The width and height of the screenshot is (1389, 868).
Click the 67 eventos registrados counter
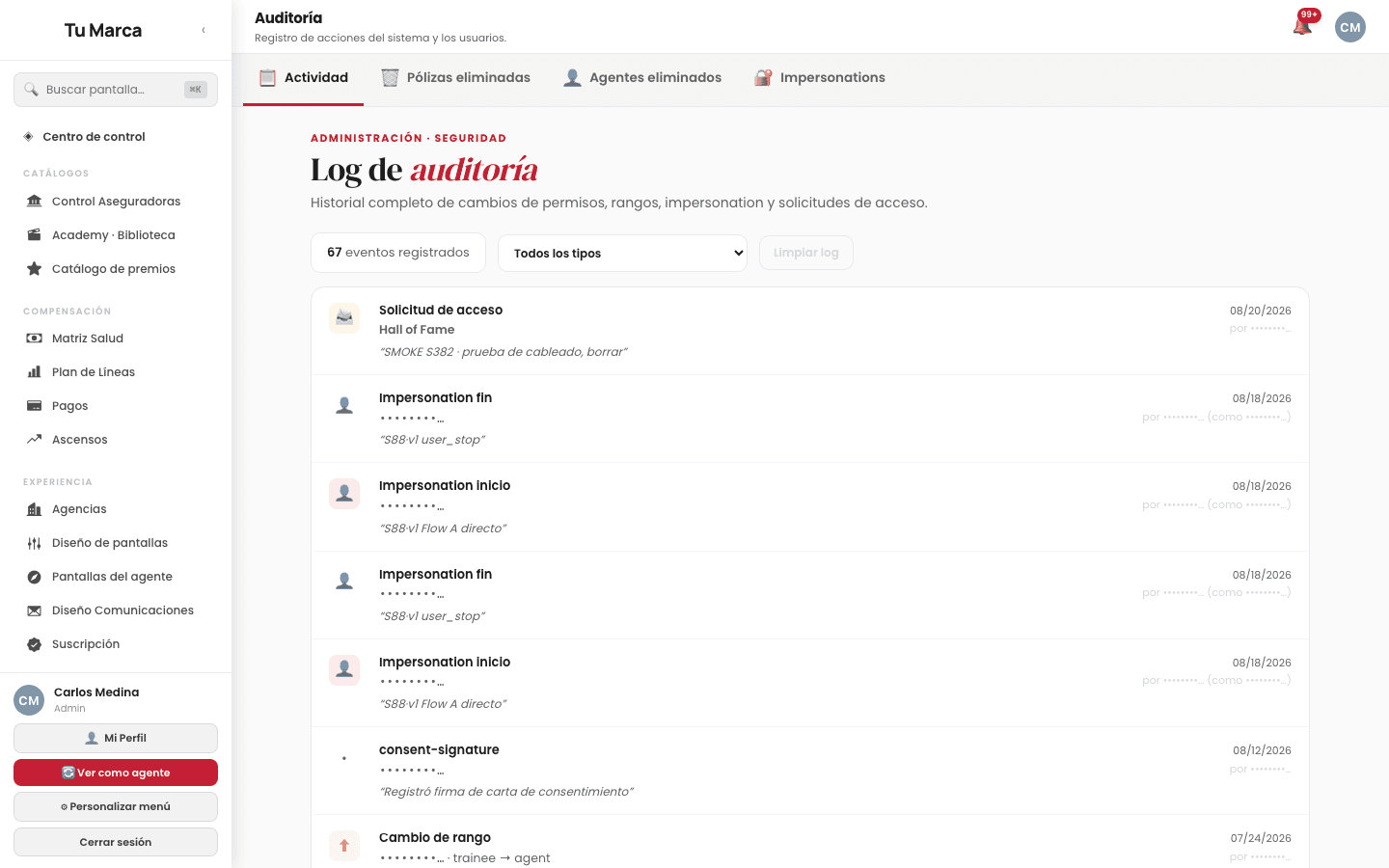pos(398,253)
